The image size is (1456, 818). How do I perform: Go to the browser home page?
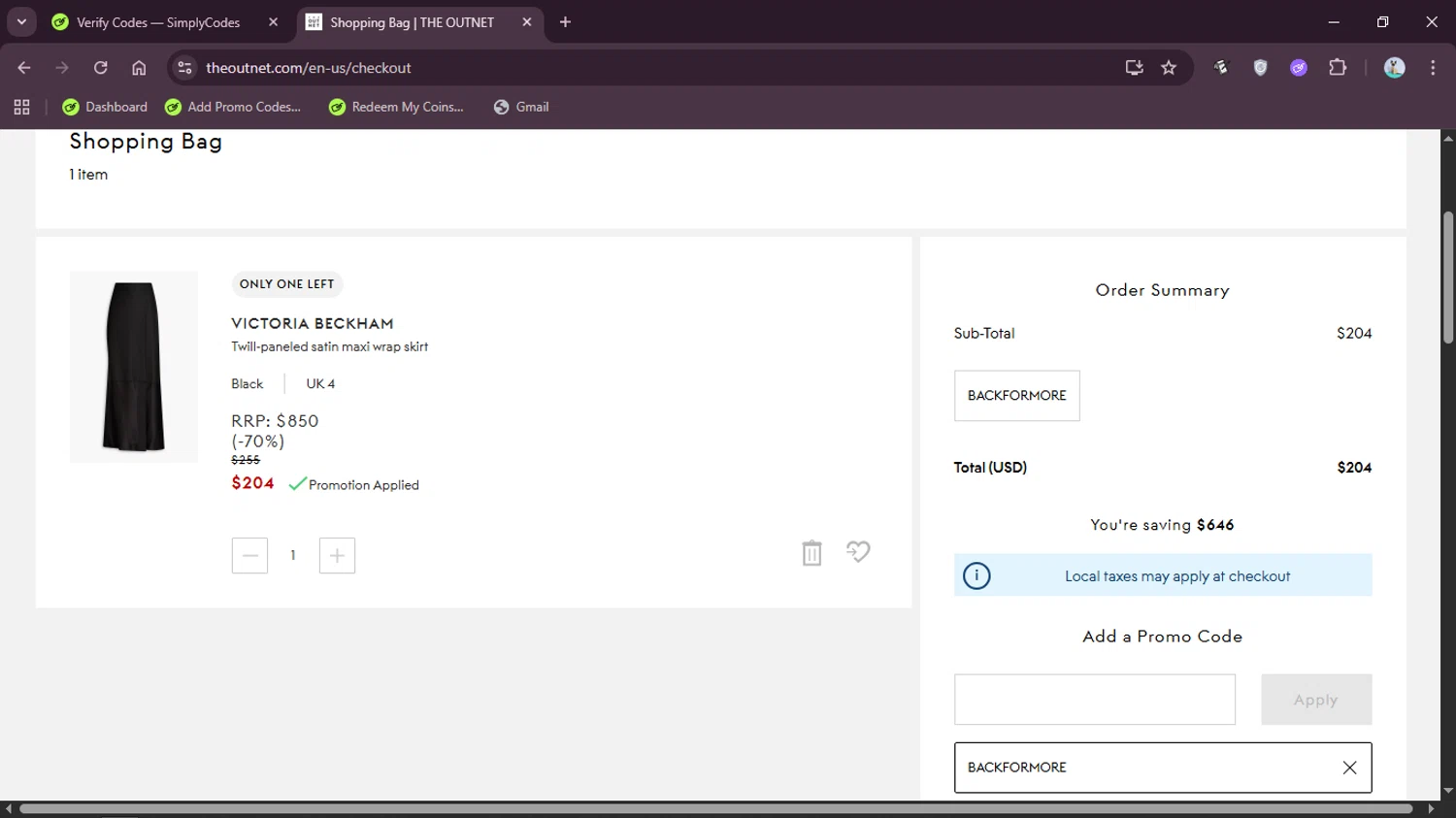pos(139,68)
